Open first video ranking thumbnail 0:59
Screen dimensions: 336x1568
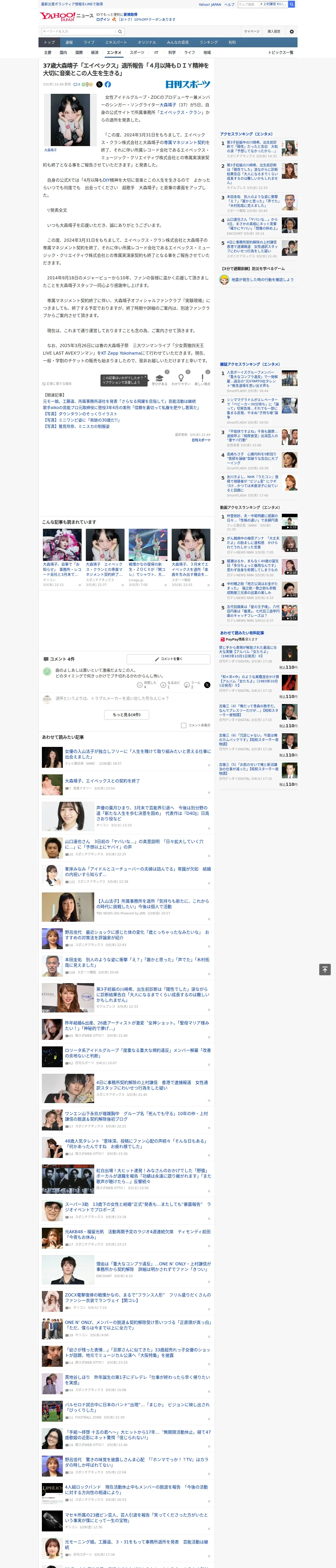click(290, 522)
